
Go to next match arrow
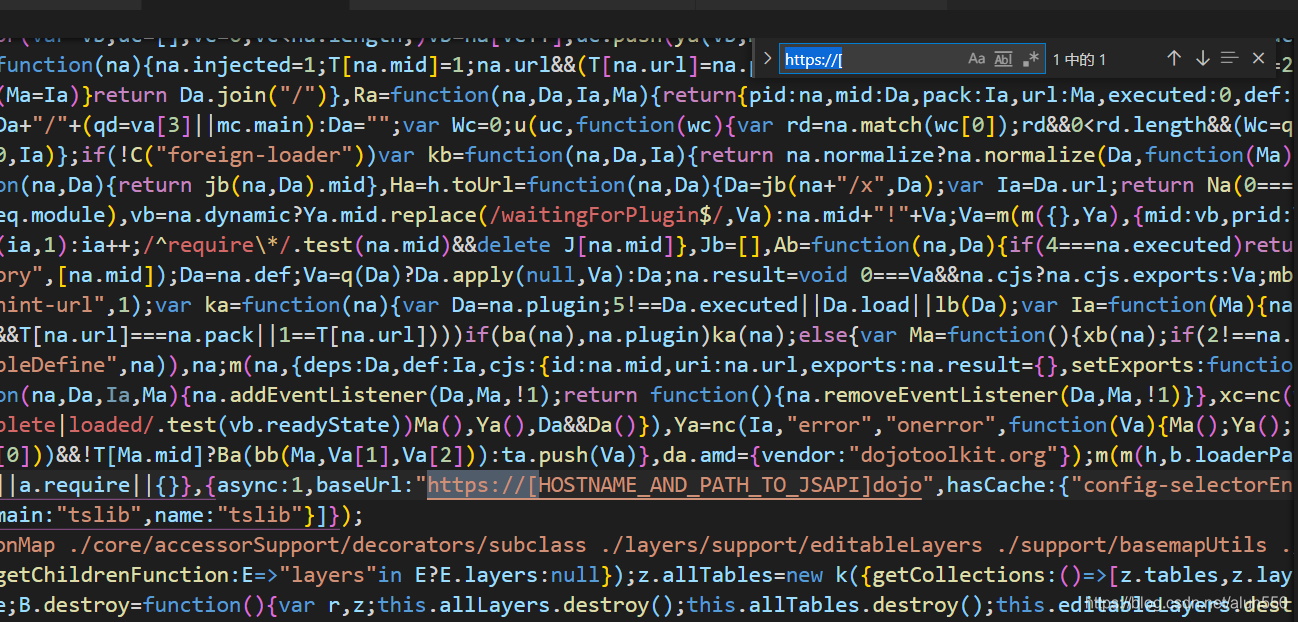coord(1202,59)
